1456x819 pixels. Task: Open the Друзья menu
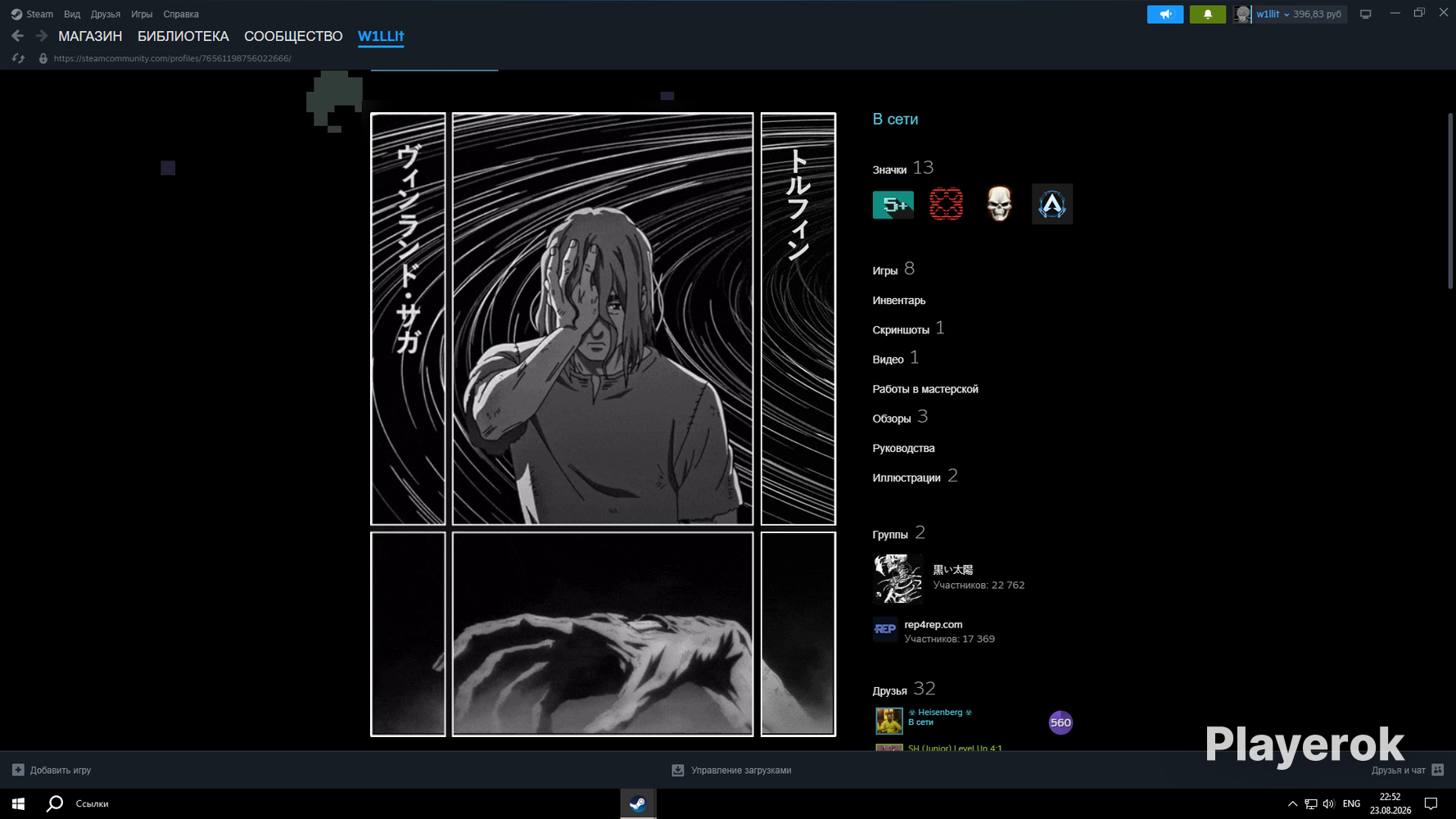point(106,14)
